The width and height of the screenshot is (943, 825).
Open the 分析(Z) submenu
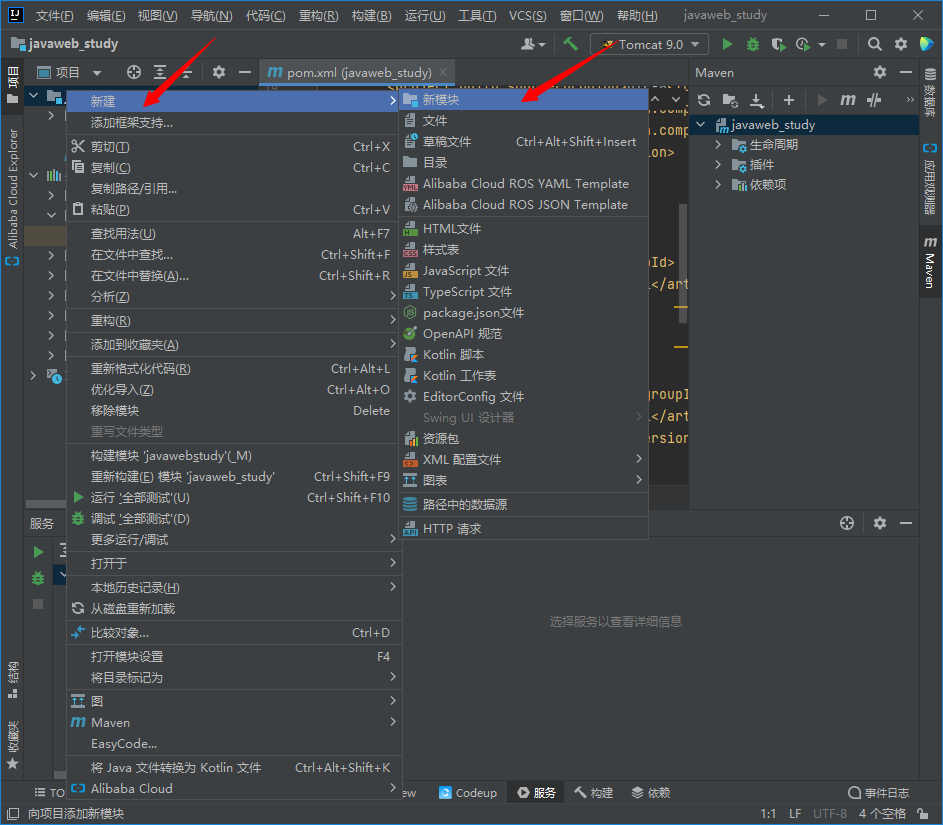click(x=234, y=296)
